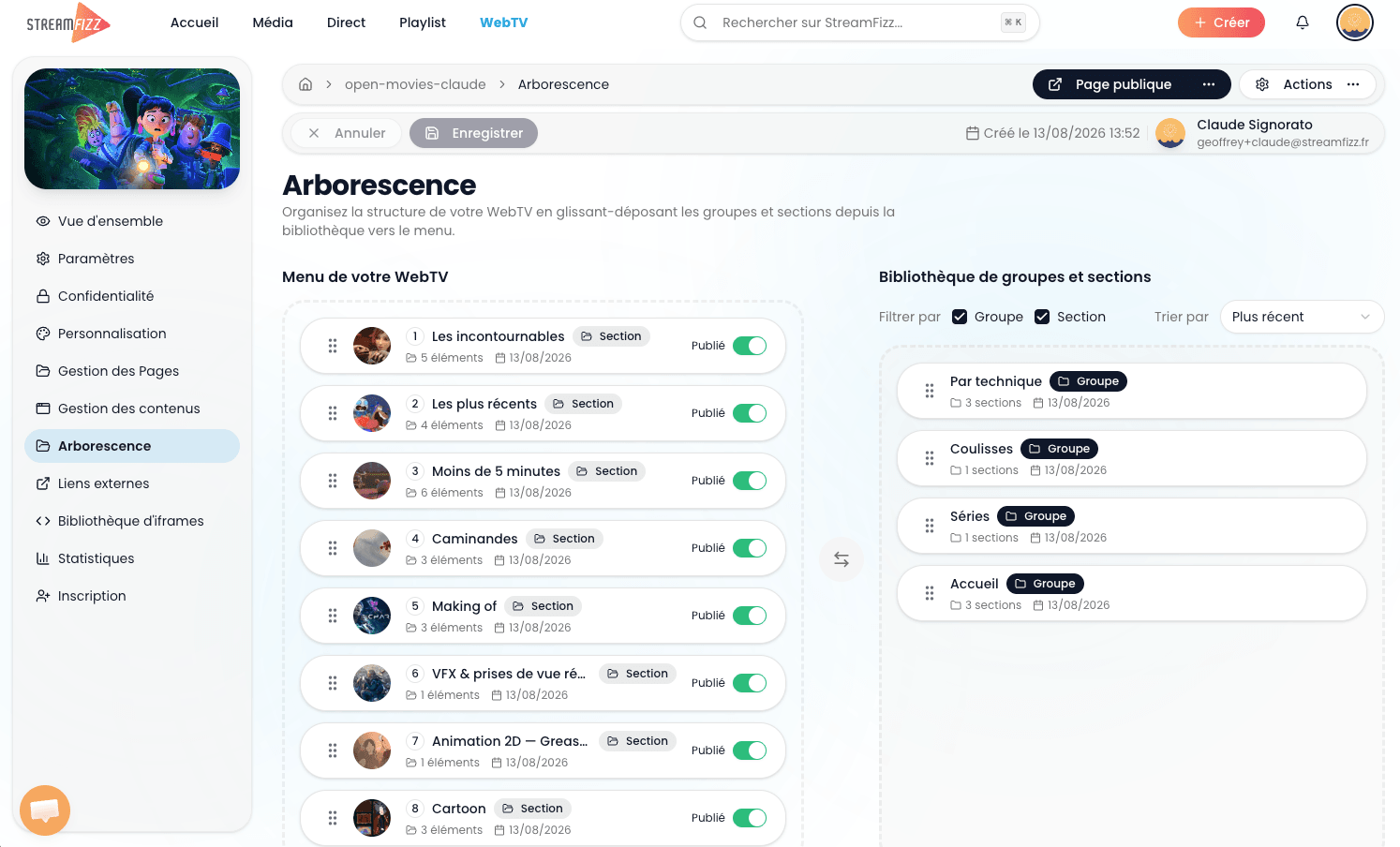Click the StreamFizz logo
Image resolution: width=1400 pixels, height=847 pixels.
coord(68,22)
